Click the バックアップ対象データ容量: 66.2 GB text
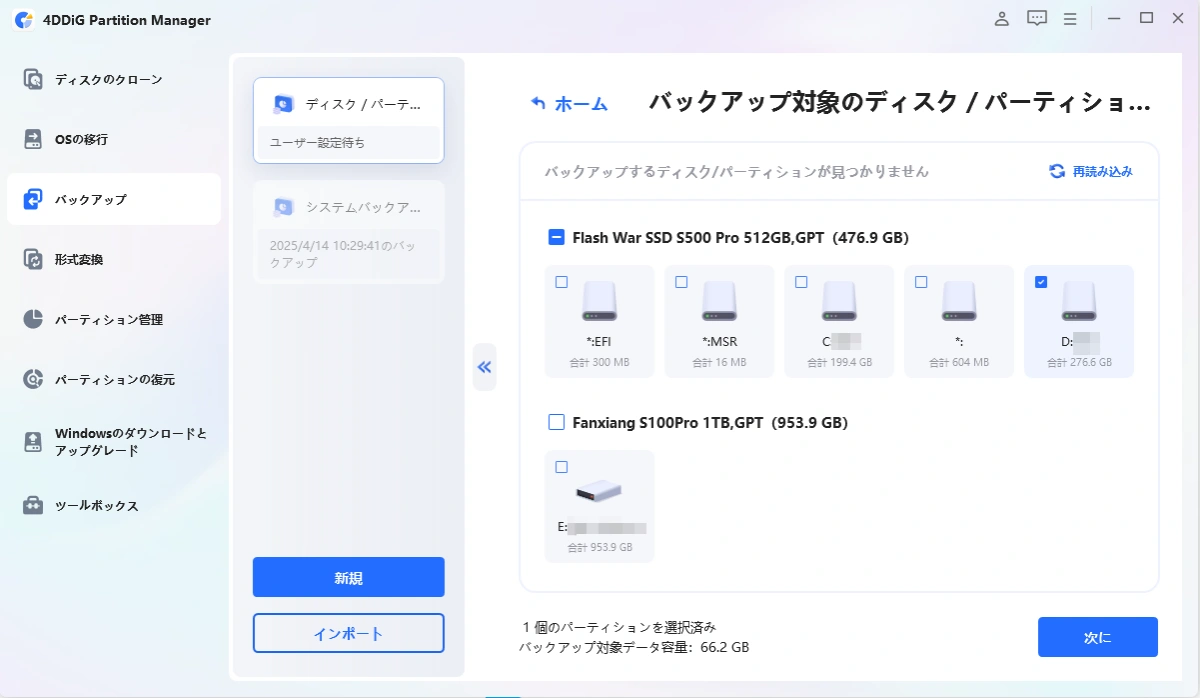 [x=634, y=648]
